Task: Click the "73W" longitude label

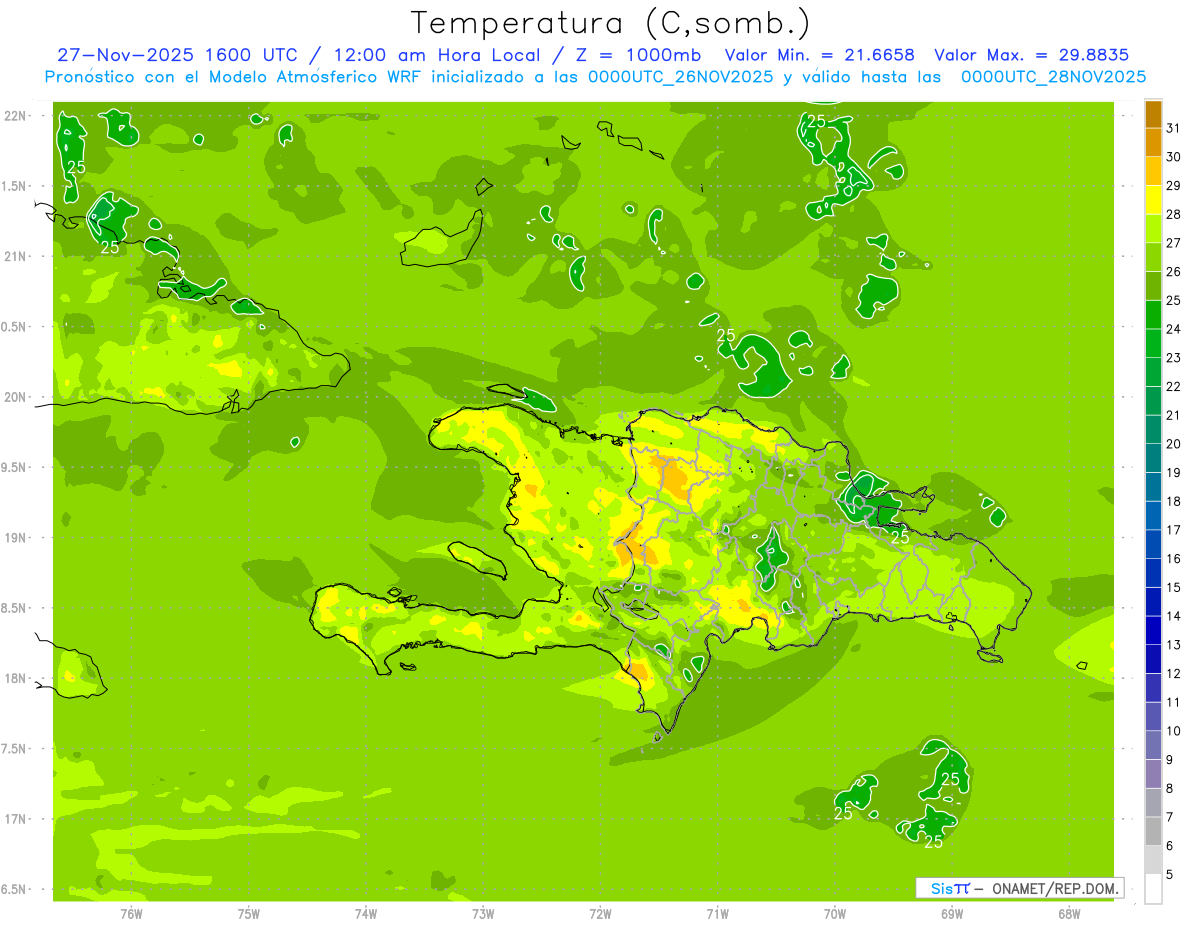Action: pyautogui.click(x=483, y=913)
